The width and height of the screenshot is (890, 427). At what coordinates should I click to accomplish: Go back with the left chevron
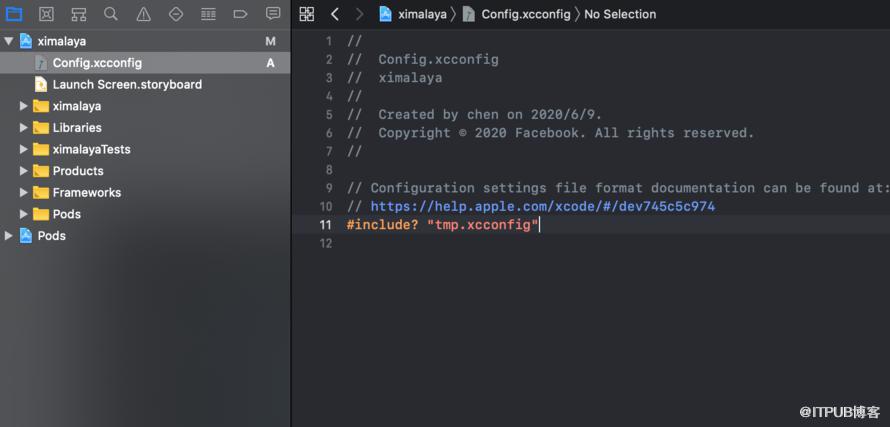tap(335, 14)
